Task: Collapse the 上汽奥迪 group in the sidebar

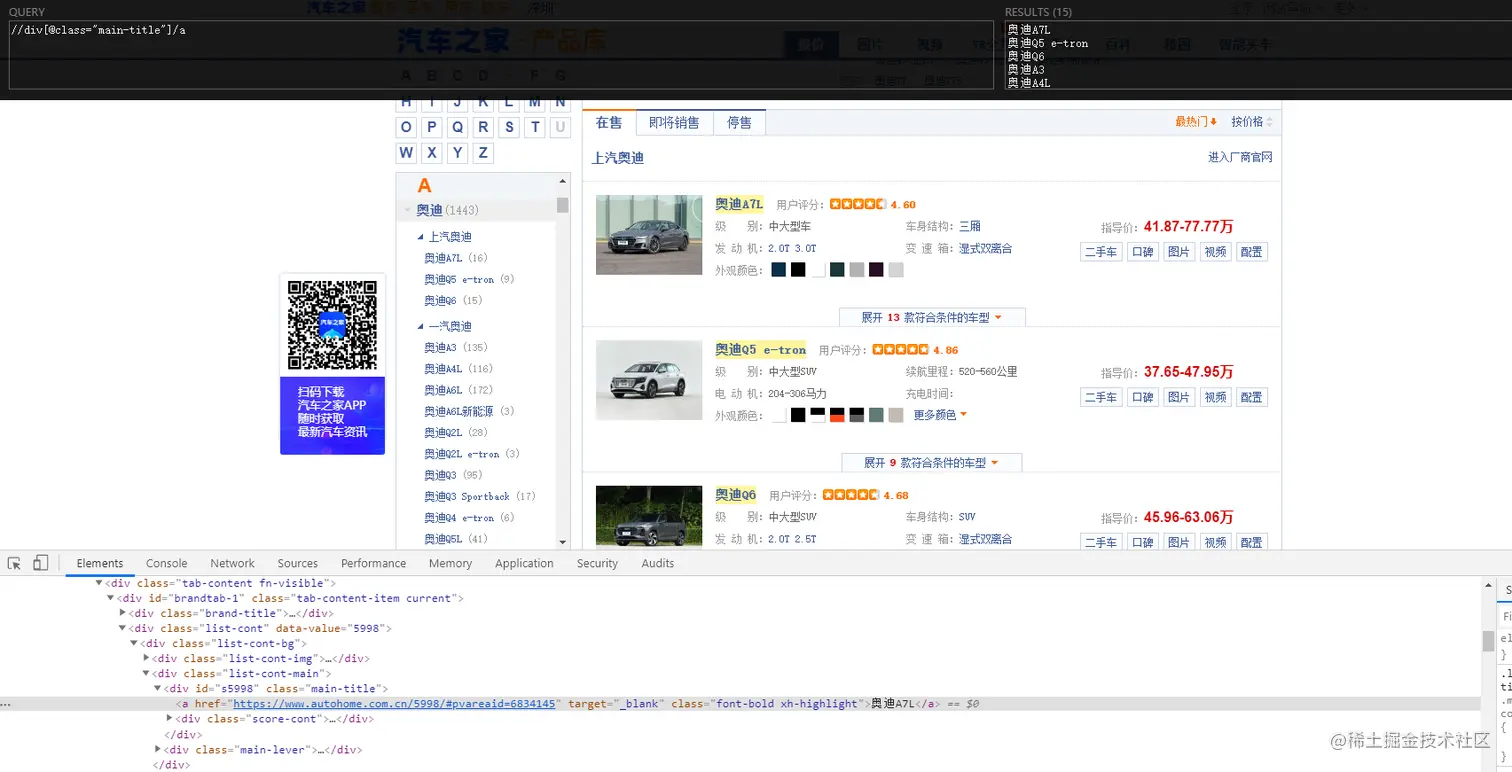Action: [x=421, y=237]
